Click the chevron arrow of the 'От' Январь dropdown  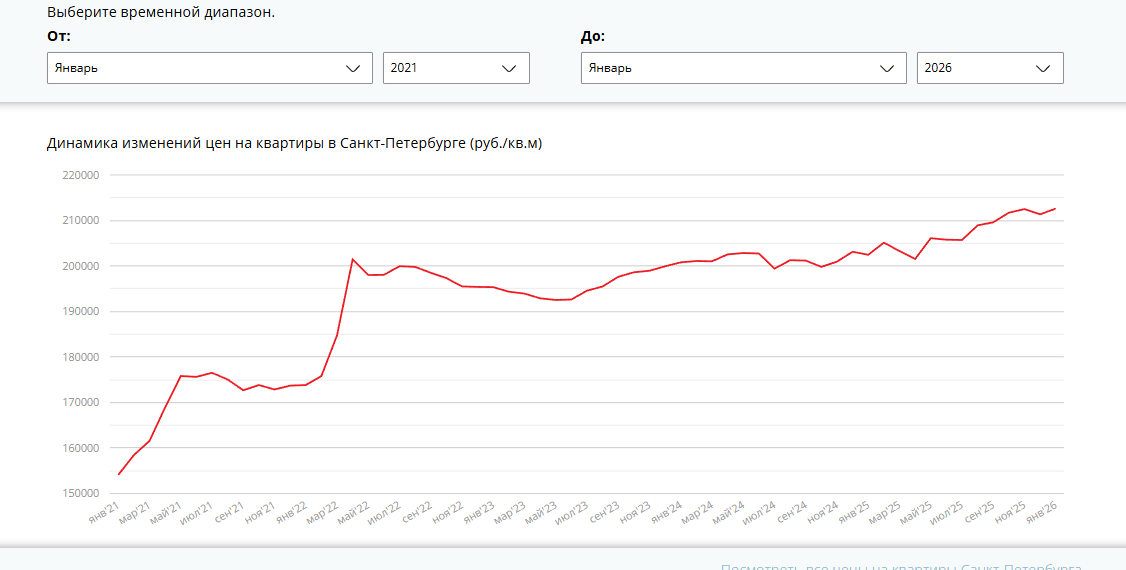pos(353,69)
